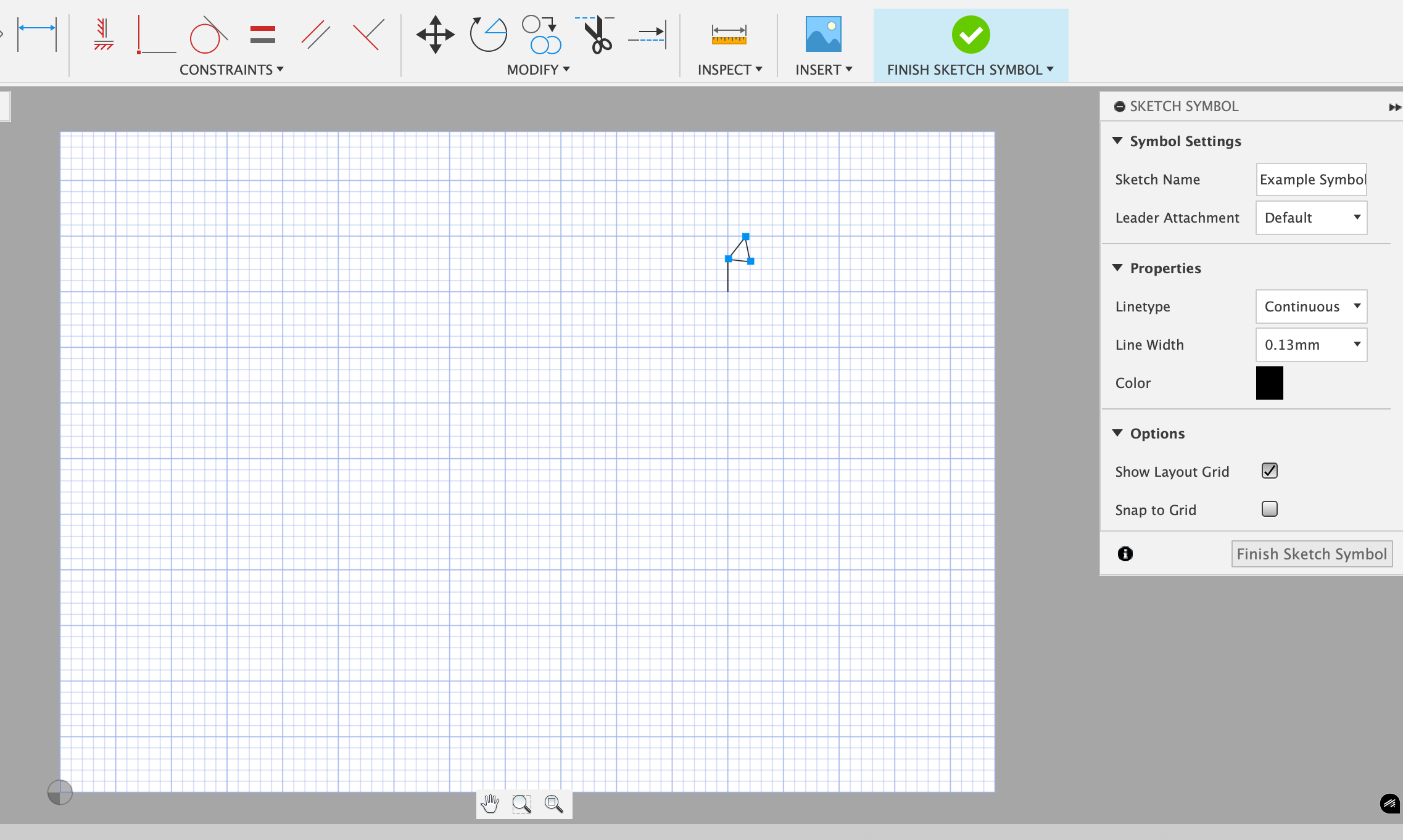
Task: Click the green Finish Sketch Symbol checkmark
Action: [x=970, y=34]
